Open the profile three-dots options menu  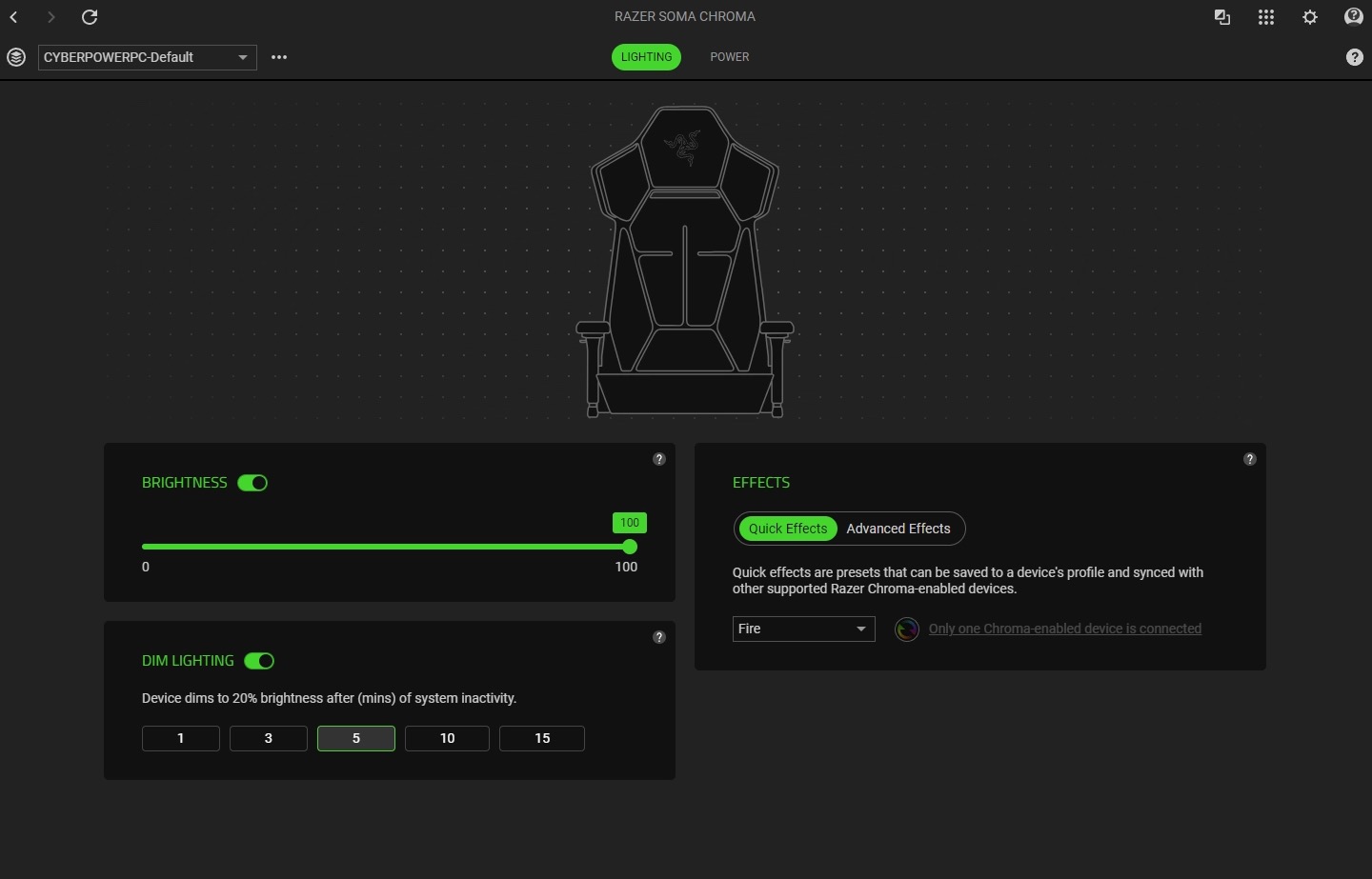[x=279, y=57]
